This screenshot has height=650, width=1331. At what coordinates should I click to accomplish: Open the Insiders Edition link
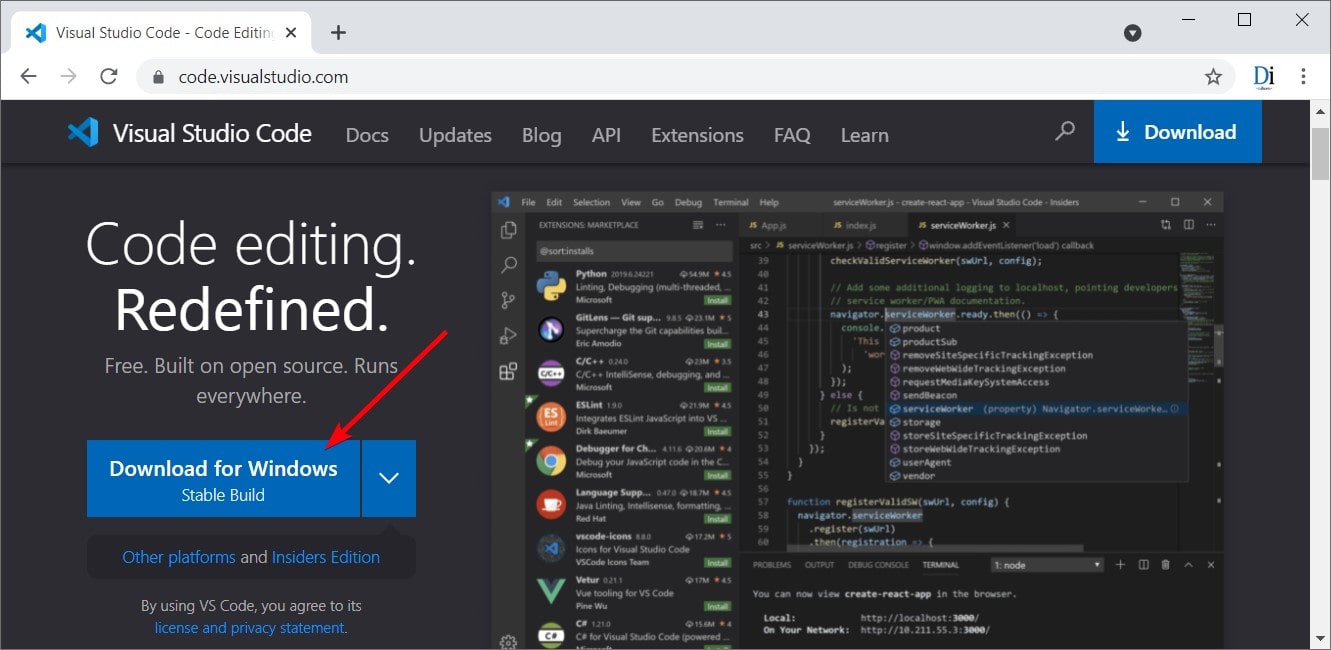[326, 557]
